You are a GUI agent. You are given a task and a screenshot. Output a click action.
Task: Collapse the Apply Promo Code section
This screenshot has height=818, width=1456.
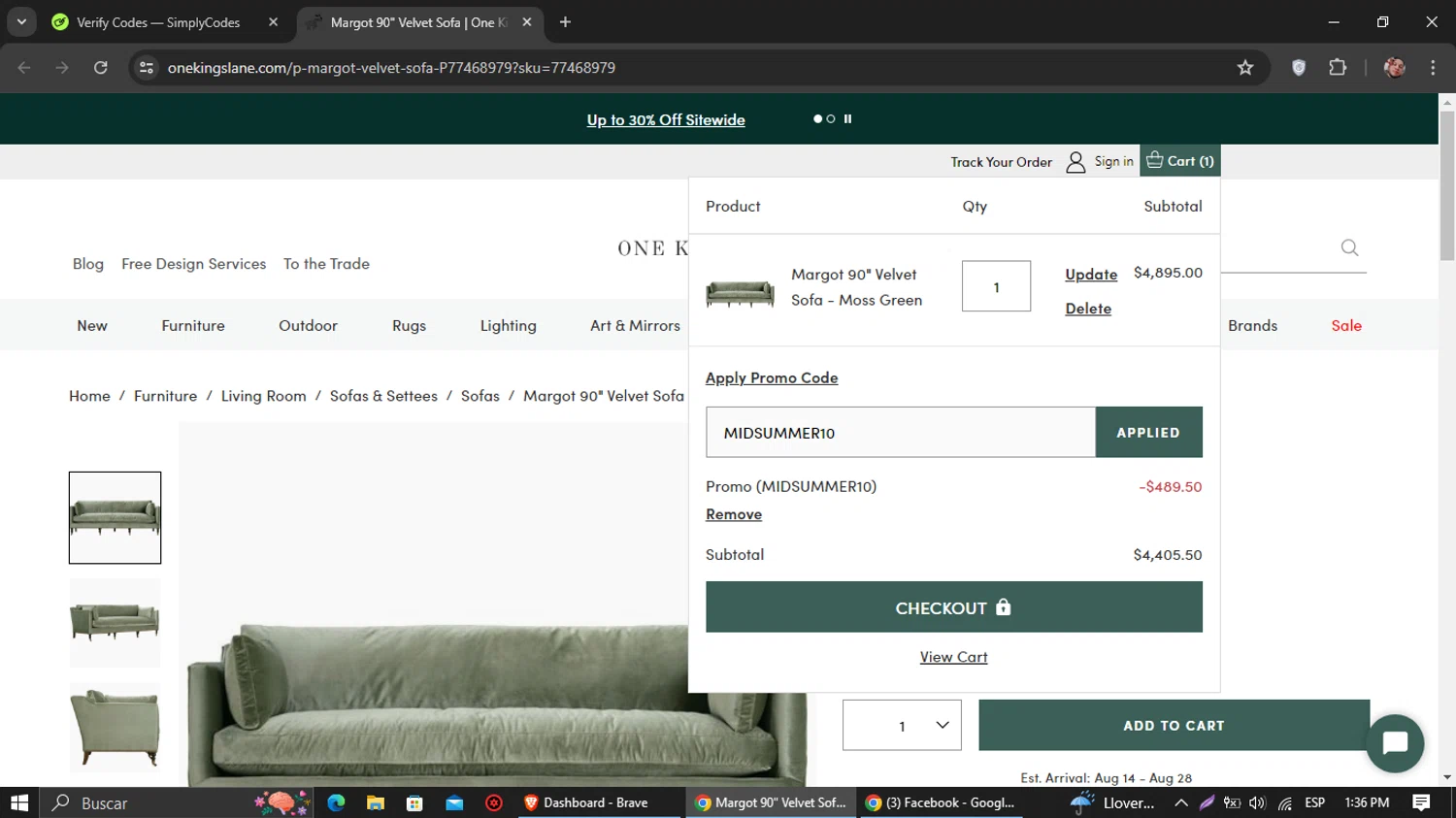[772, 378]
